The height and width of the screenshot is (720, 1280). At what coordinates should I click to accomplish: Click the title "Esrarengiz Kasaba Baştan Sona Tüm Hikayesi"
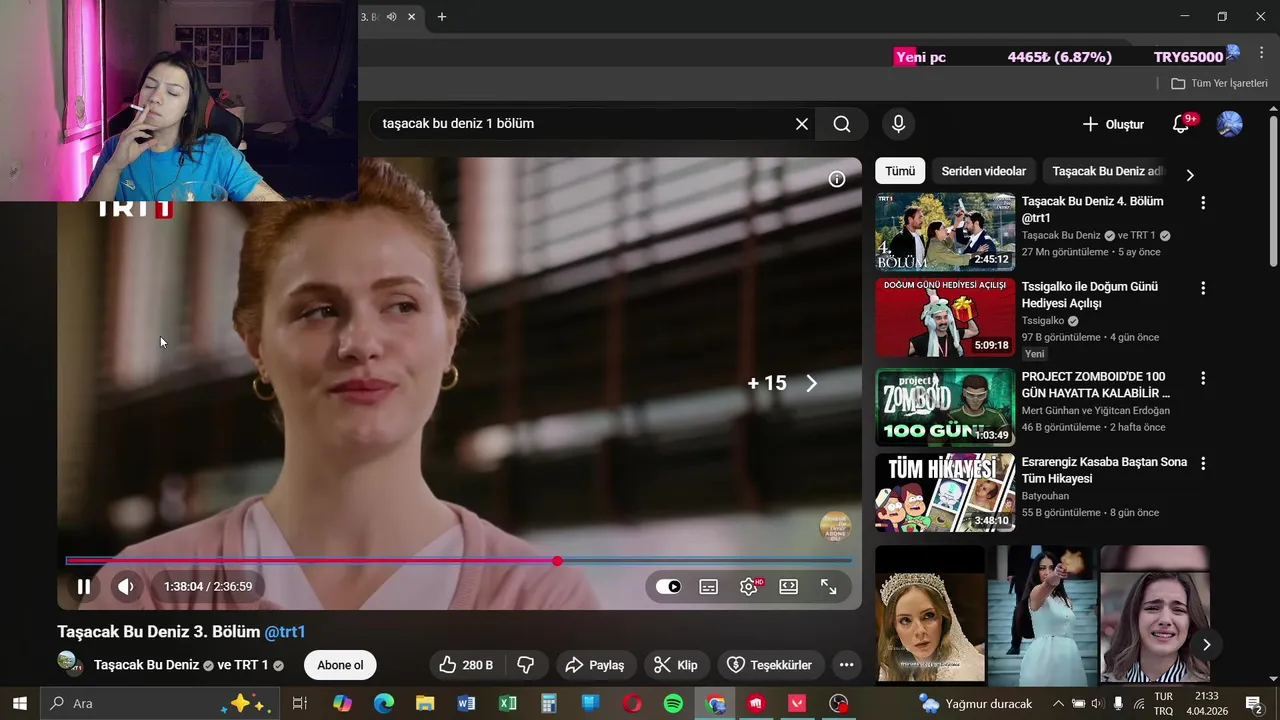tap(1104, 470)
